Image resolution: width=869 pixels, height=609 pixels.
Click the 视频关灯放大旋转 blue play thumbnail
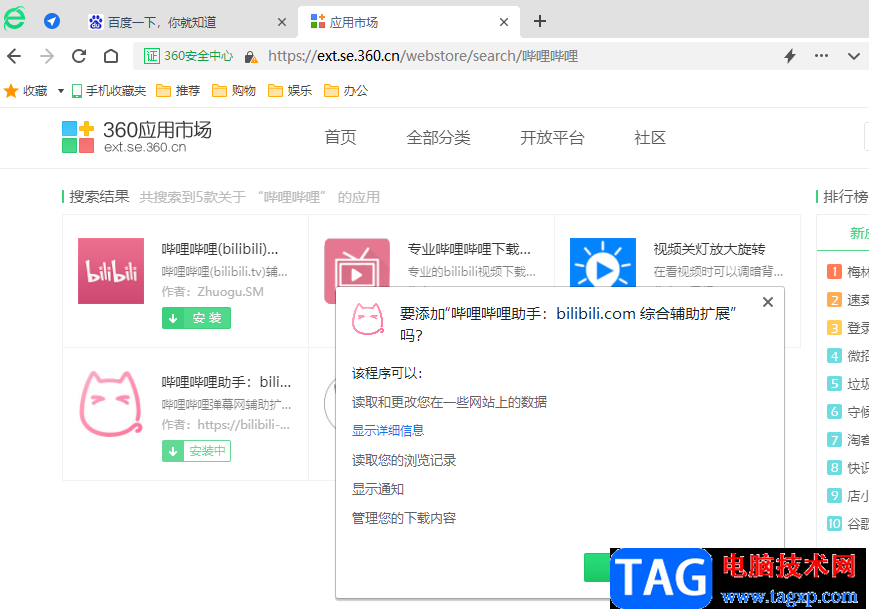pyautogui.click(x=602, y=262)
